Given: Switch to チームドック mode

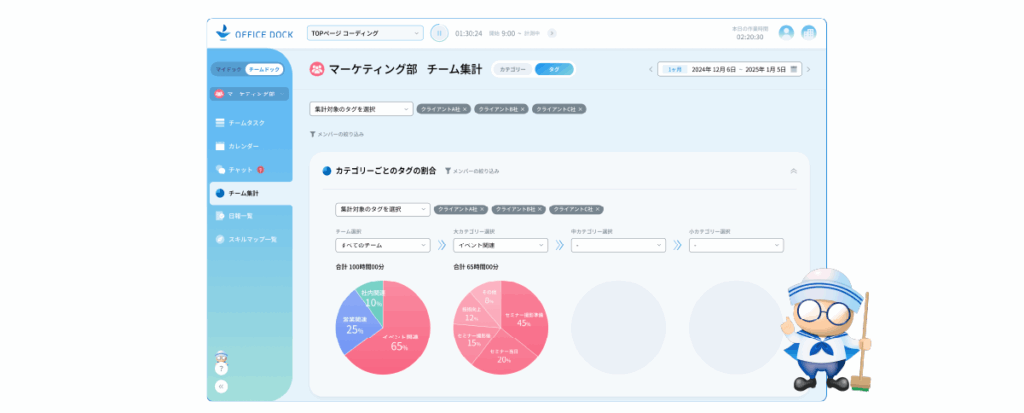Looking at the screenshot, I should (264, 69).
